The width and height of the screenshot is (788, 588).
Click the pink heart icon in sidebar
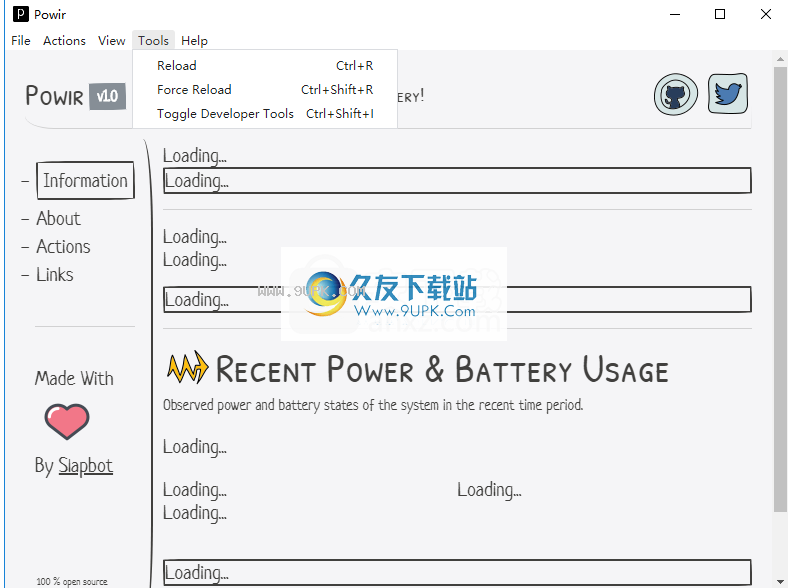[67, 421]
